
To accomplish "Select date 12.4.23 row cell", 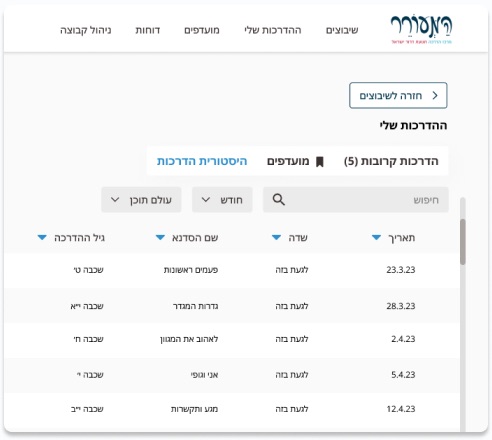I will 401,409.
